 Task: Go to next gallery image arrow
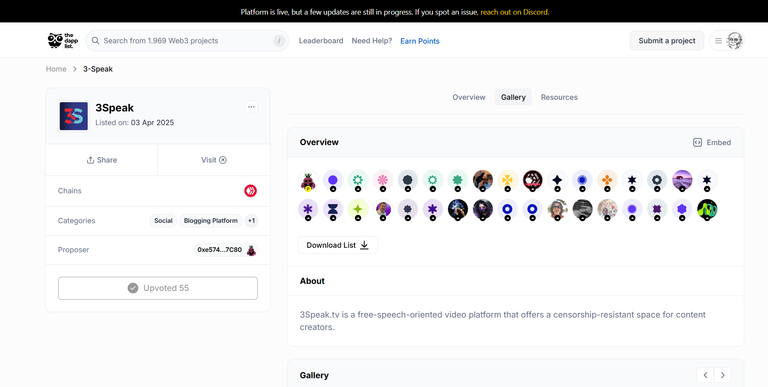tap(723, 375)
